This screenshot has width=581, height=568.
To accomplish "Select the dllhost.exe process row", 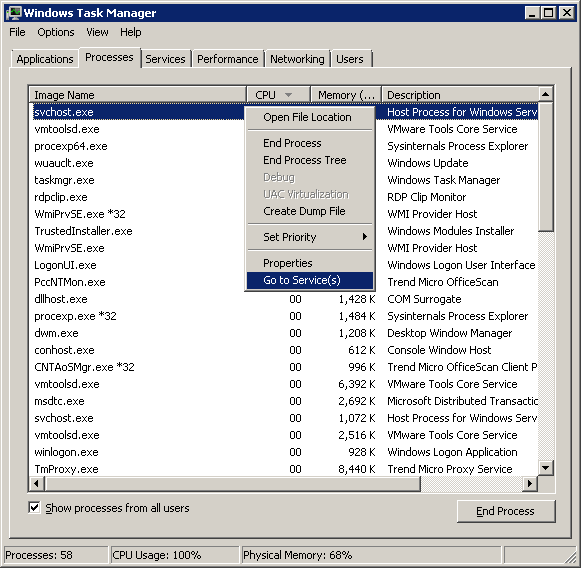I will pos(283,299).
